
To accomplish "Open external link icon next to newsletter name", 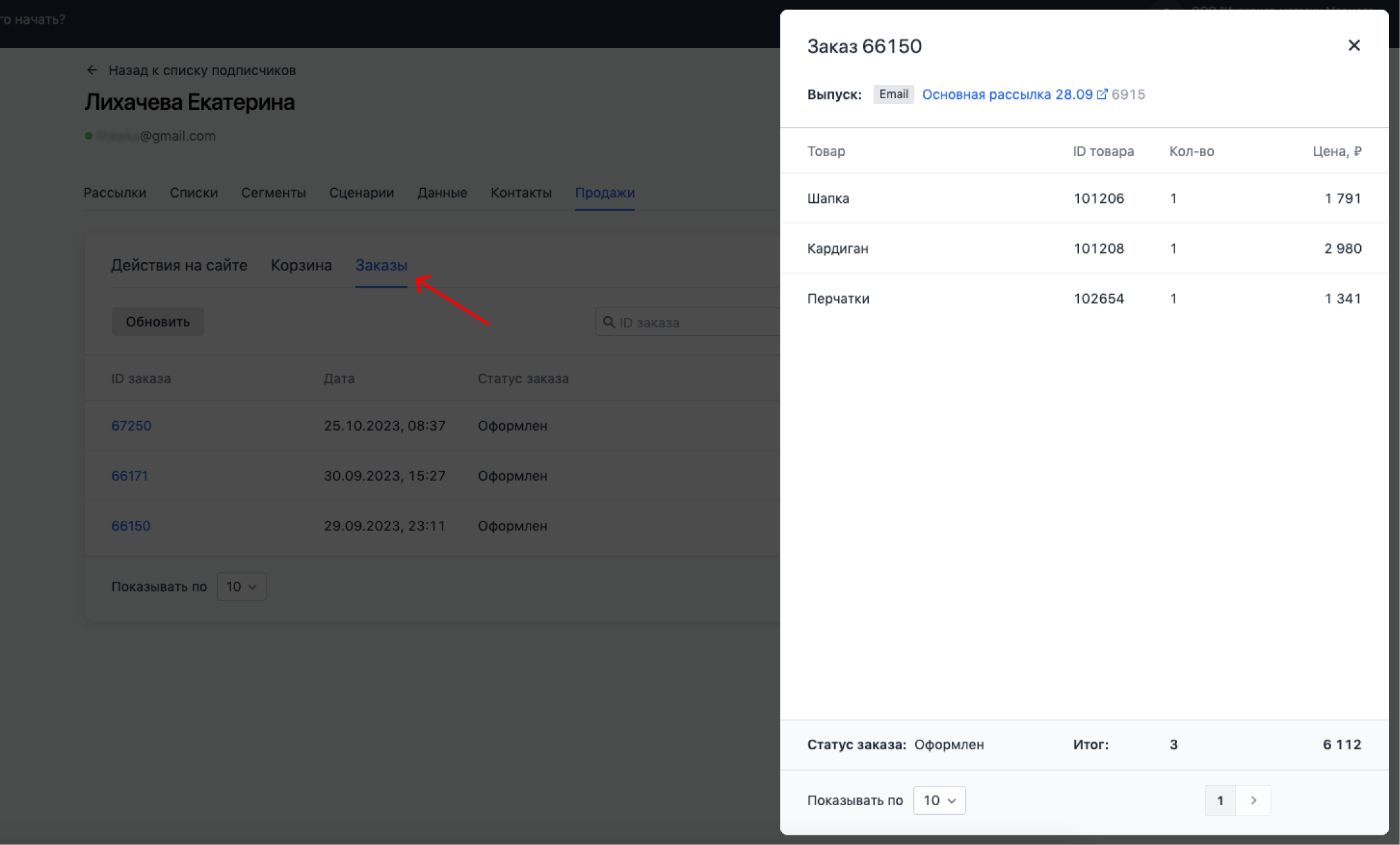I will [1102, 94].
